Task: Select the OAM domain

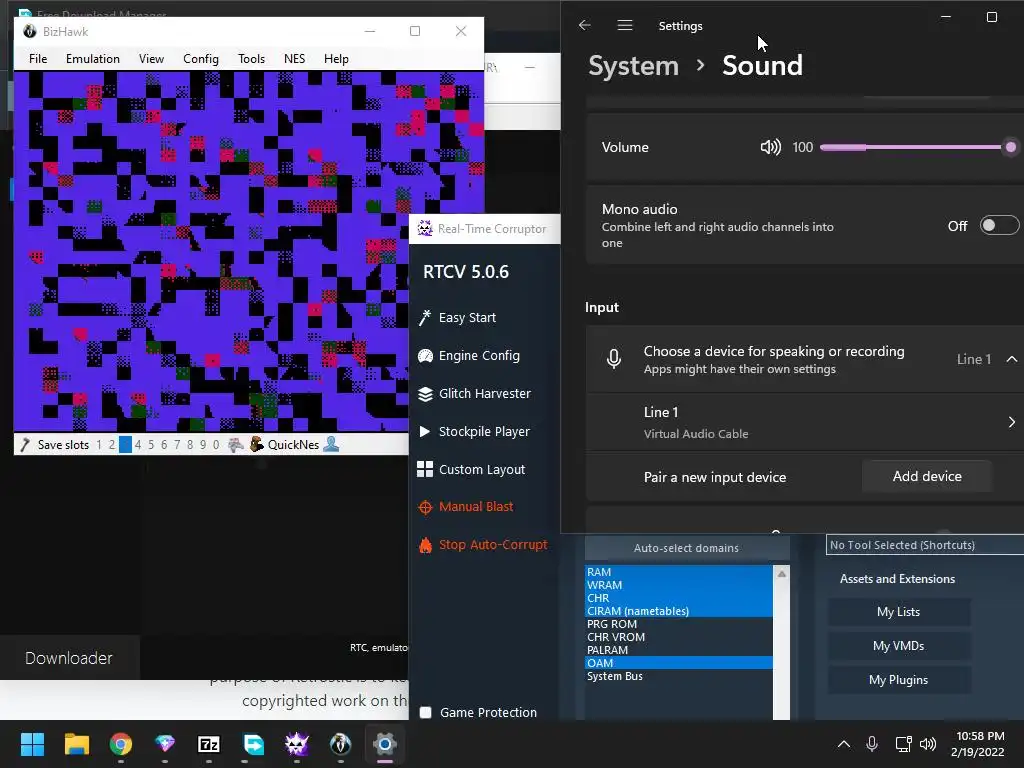Action: (x=679, y=664)
